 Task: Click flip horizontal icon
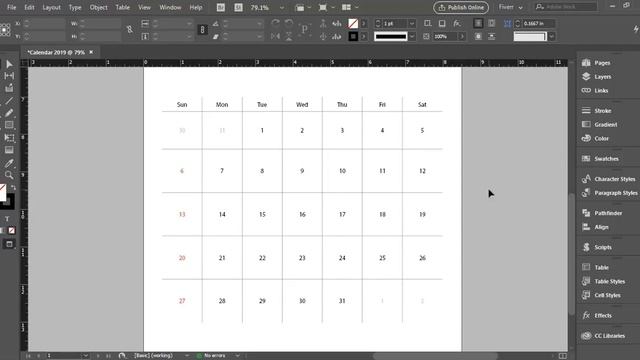click(x=276, y=36)
